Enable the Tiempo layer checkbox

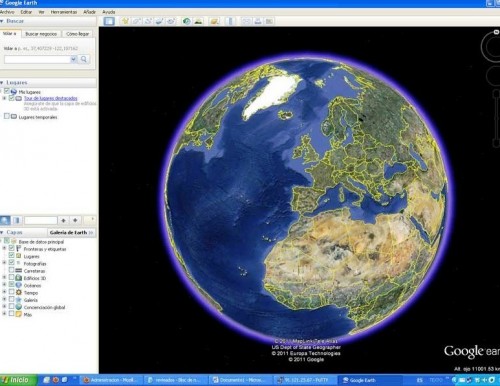pyautogui.click(x=11, y=292)
